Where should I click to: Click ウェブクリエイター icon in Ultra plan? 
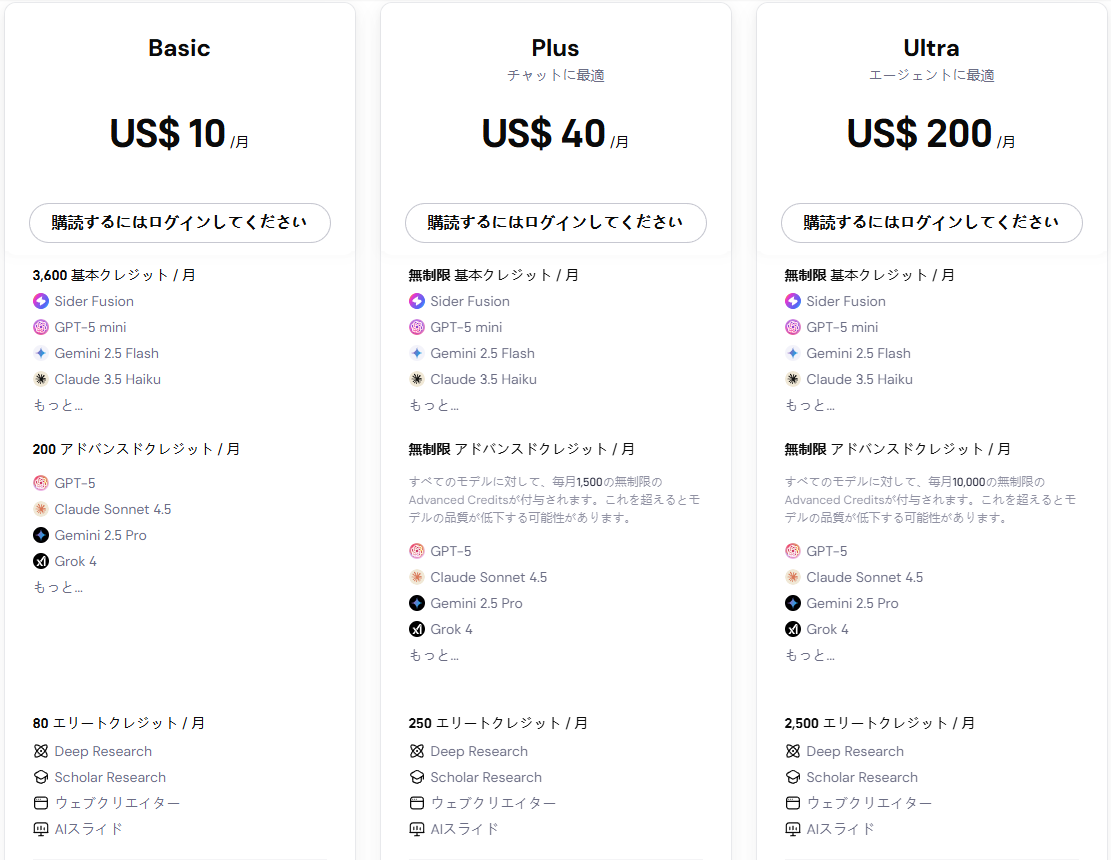point(793,803)
